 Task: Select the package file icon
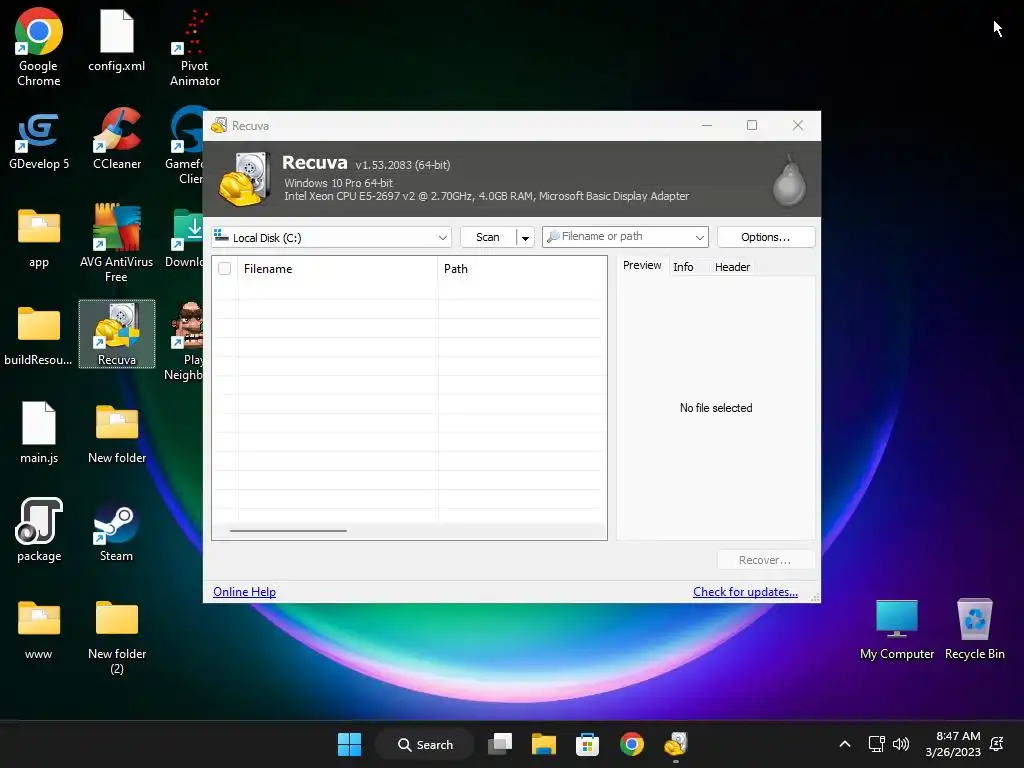tap(39, 530)
